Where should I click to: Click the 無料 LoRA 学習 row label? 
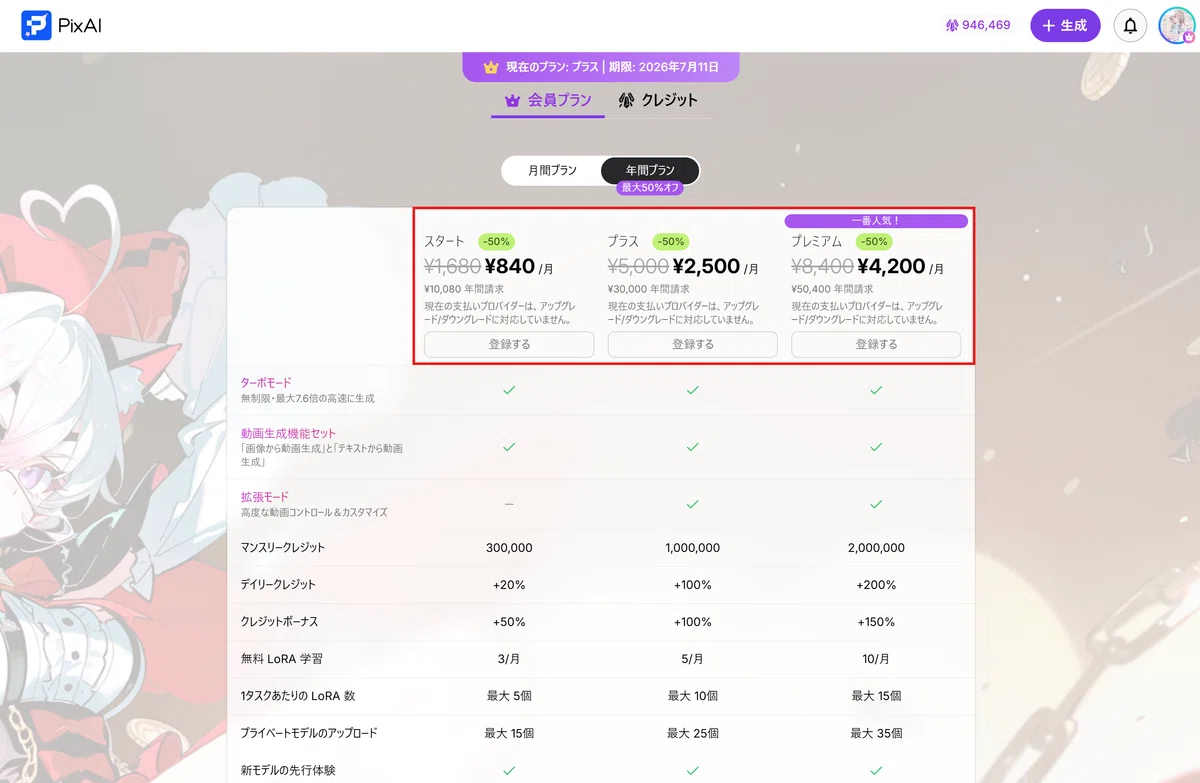281,659
